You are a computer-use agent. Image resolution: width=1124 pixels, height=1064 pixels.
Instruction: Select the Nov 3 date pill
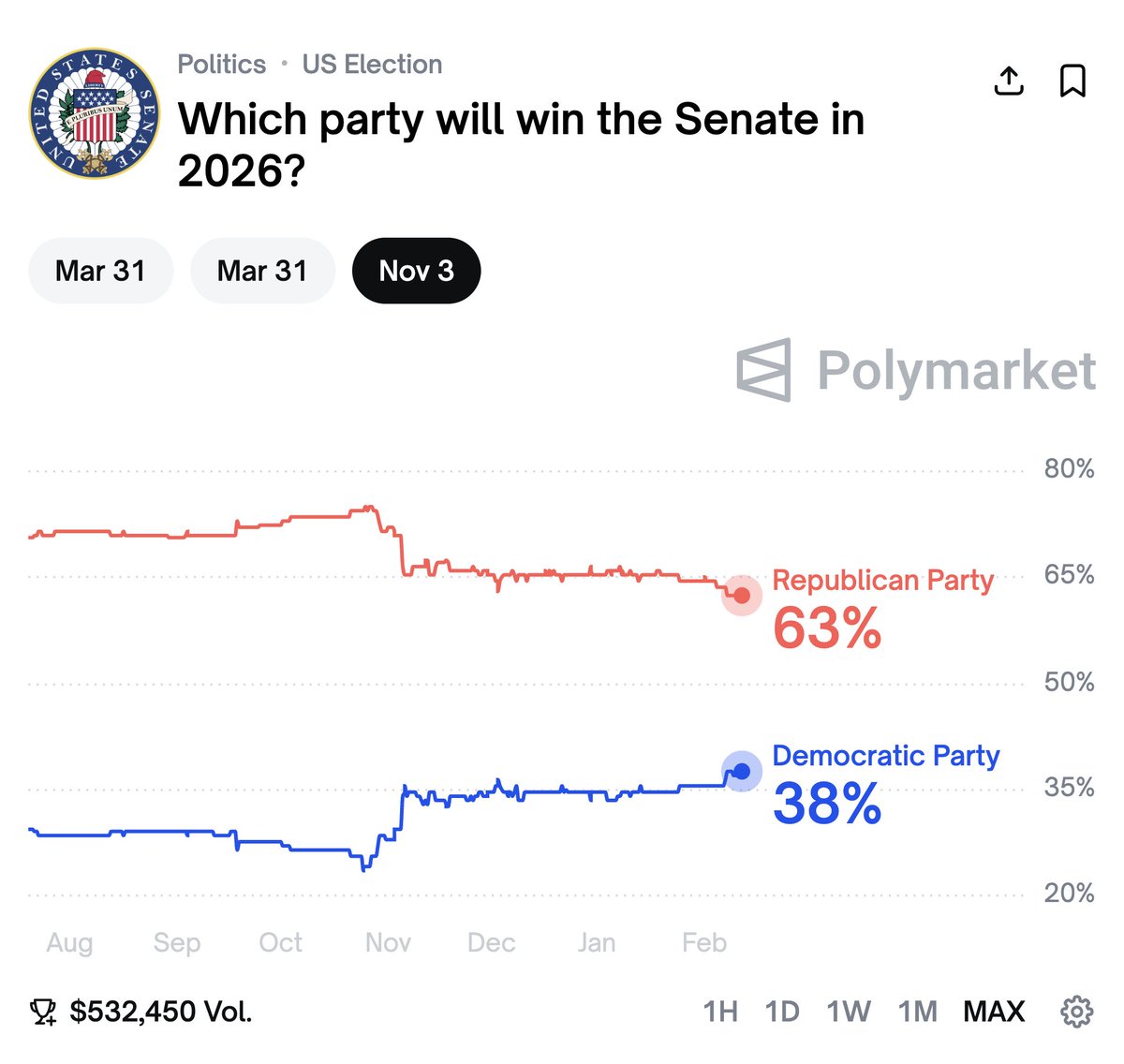click(x=416, y=271)
